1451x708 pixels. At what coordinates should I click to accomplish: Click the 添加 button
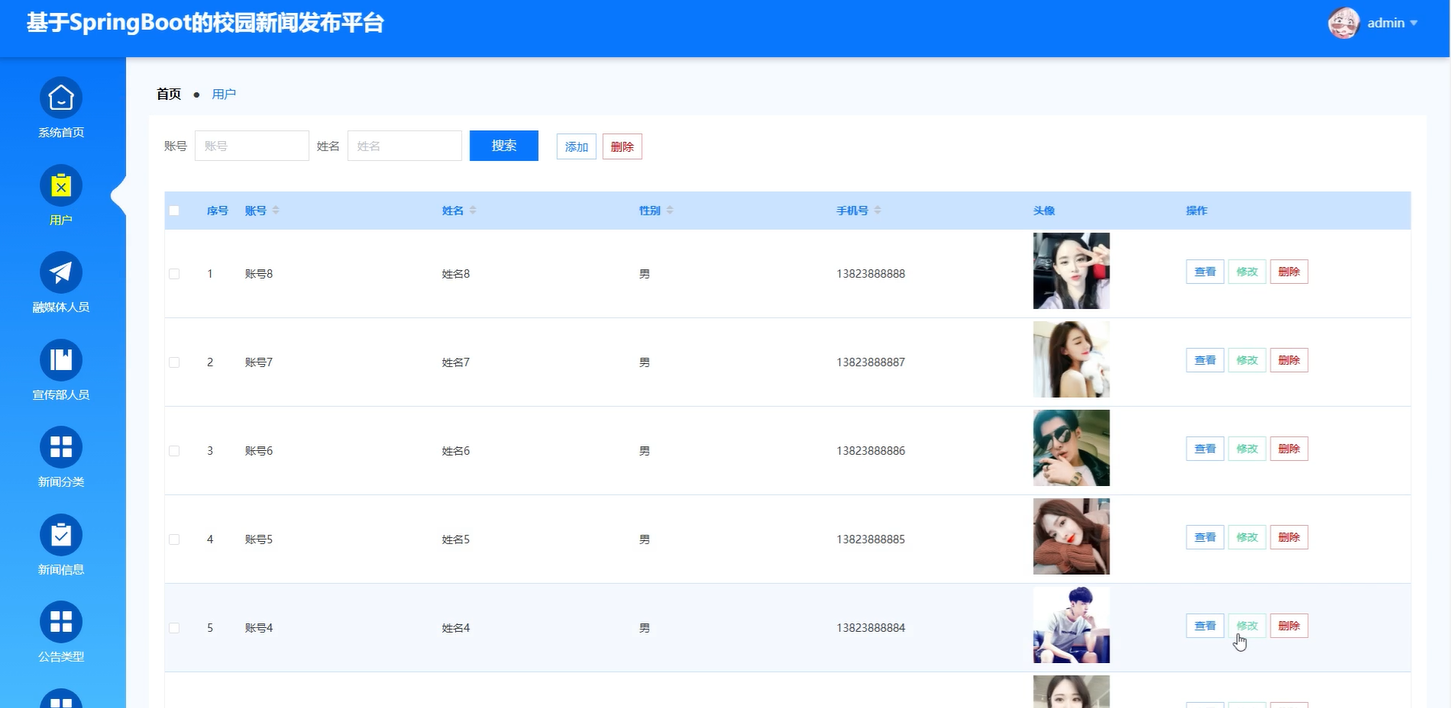(577, 147)
